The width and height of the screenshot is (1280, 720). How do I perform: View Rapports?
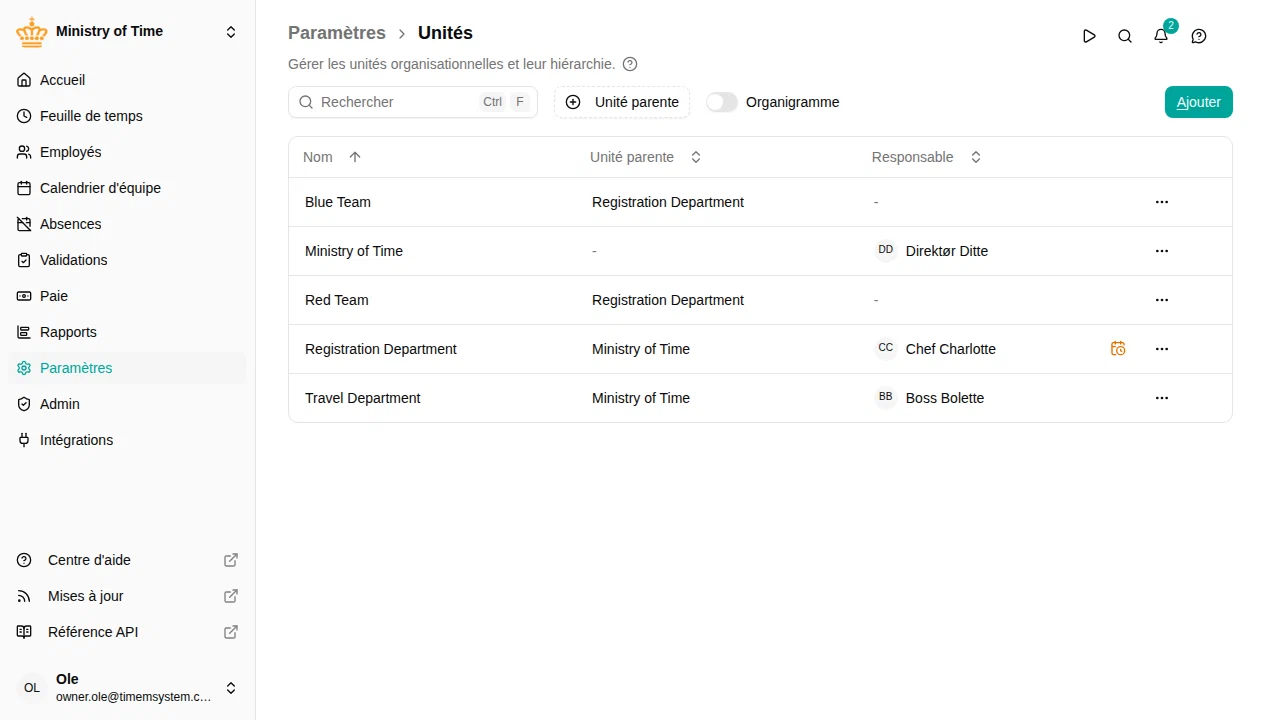click(127, 332)
